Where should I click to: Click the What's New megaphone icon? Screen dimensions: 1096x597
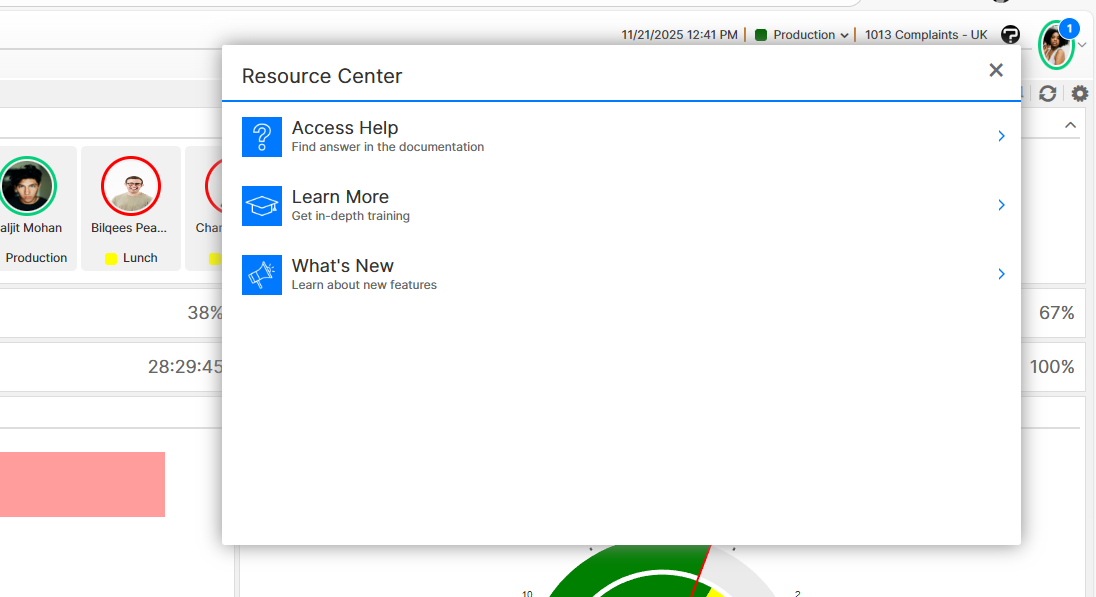(261, 274)
